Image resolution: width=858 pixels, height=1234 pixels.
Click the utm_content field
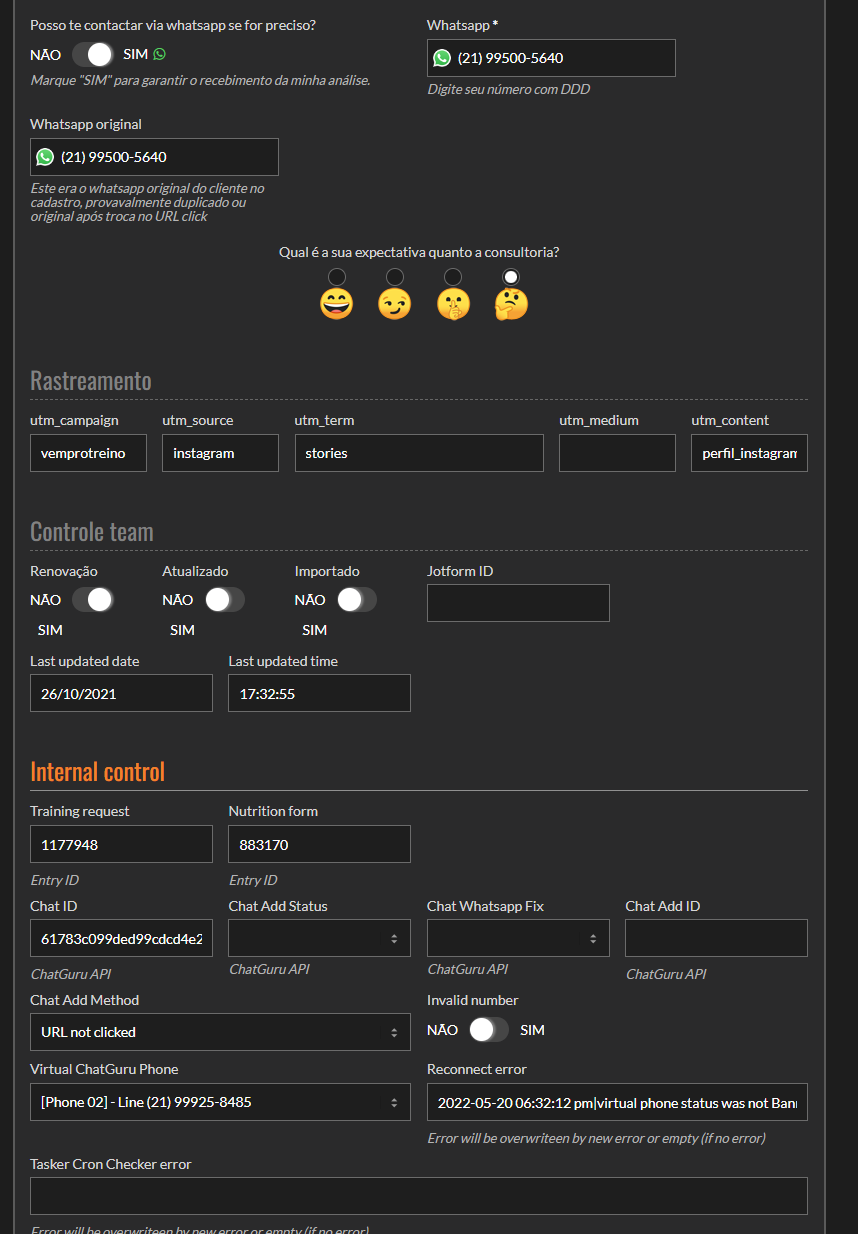(x=749, y=453)
